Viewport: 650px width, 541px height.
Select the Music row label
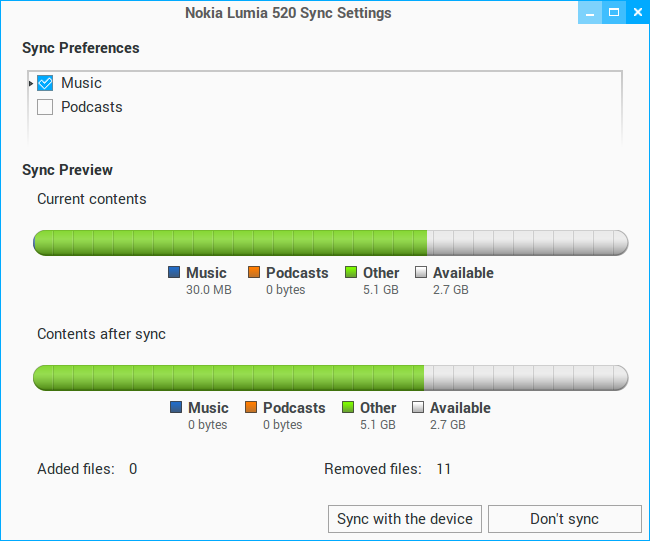click(x=81, y=83)
